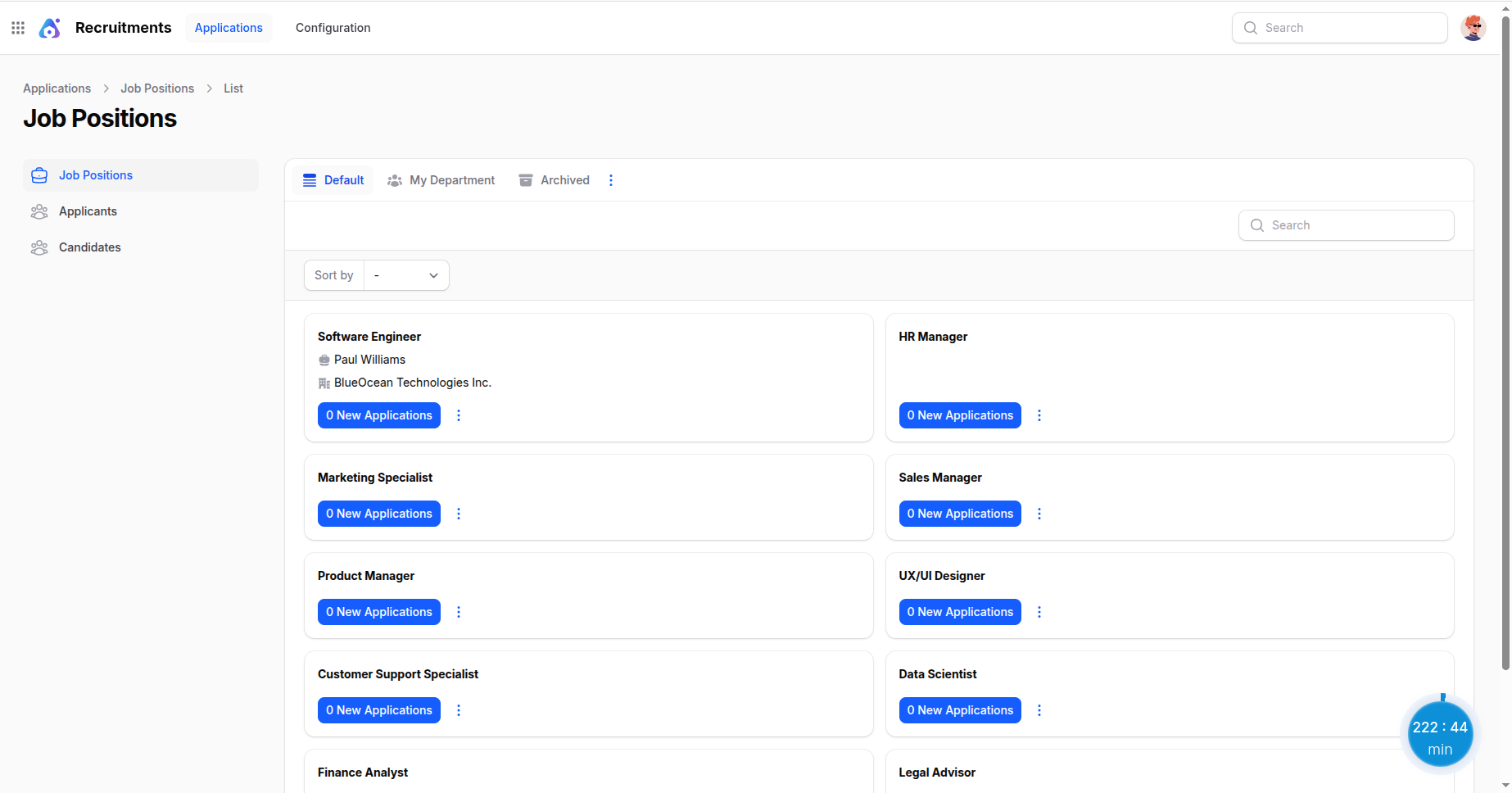Click the search magnifier icon in top bar

coord(1250,27)
